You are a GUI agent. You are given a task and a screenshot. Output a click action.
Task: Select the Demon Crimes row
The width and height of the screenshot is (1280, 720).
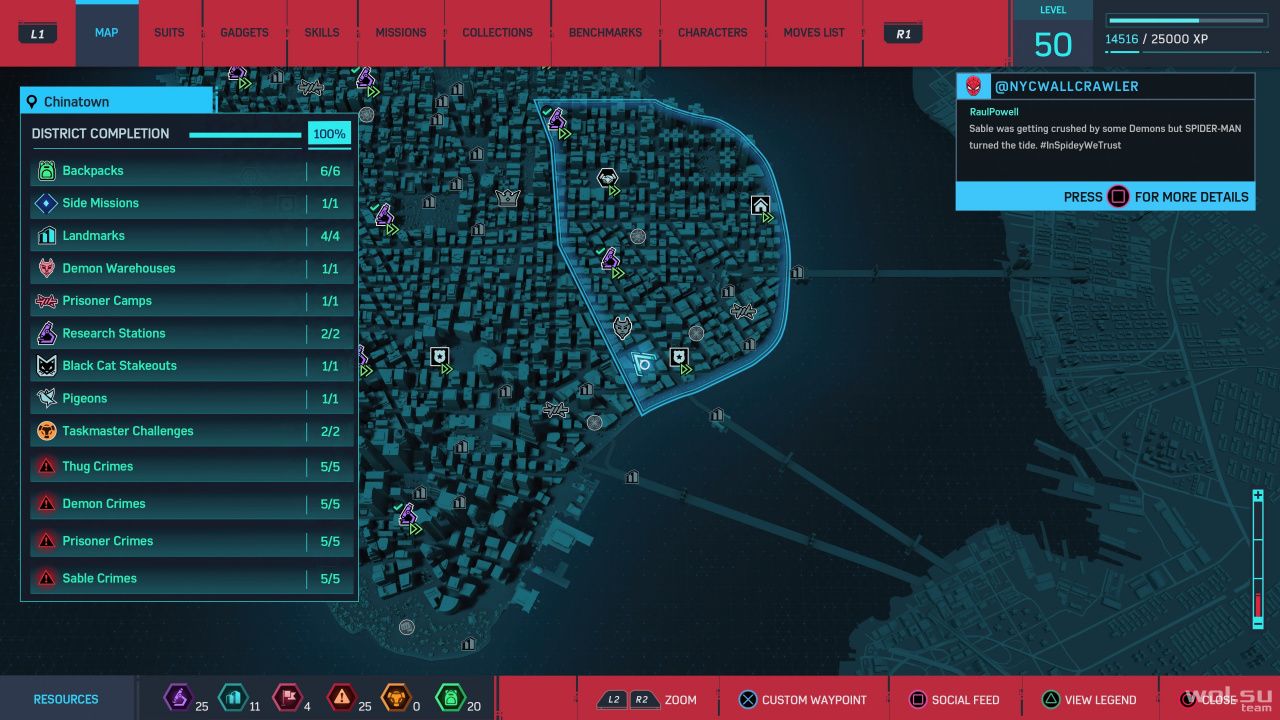[x=191, y=504]
